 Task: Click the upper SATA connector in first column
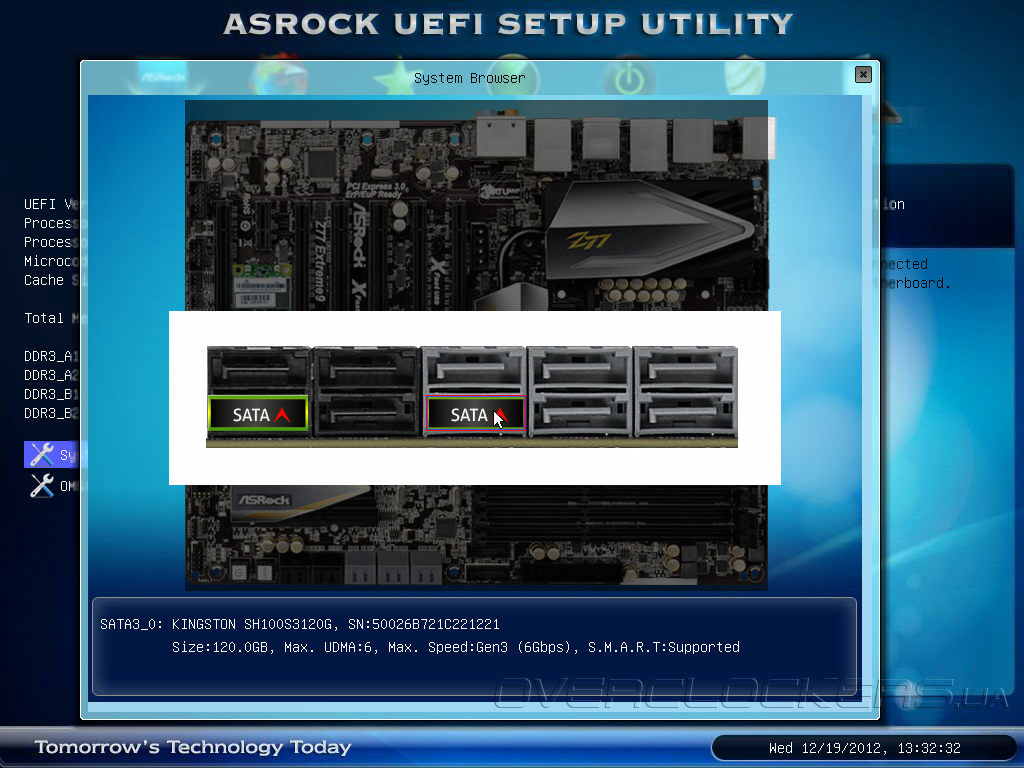[259, 370]
